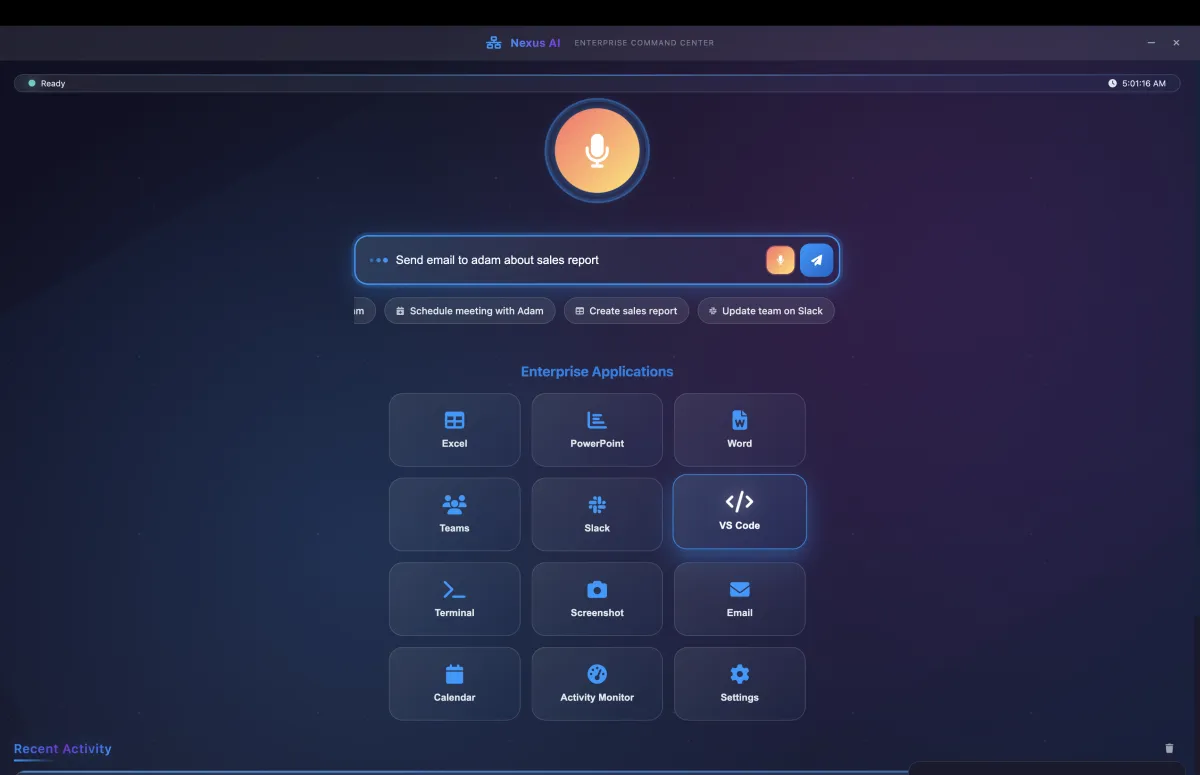Open the VS Code application tile
The height and width of the screenshot is (775, 1200).
(739, 511)
